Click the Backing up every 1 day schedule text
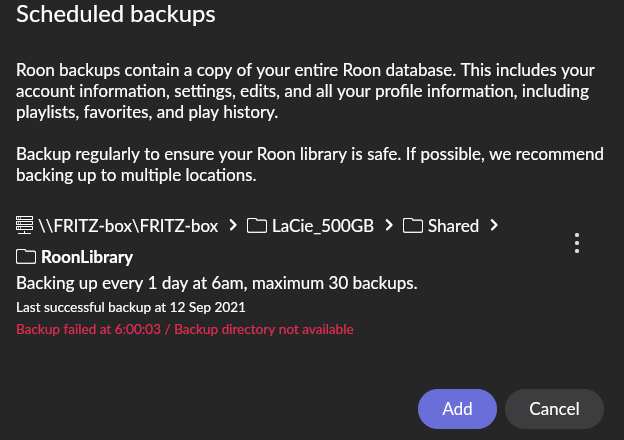Viewport: 624px width, 440px height. 217,283
